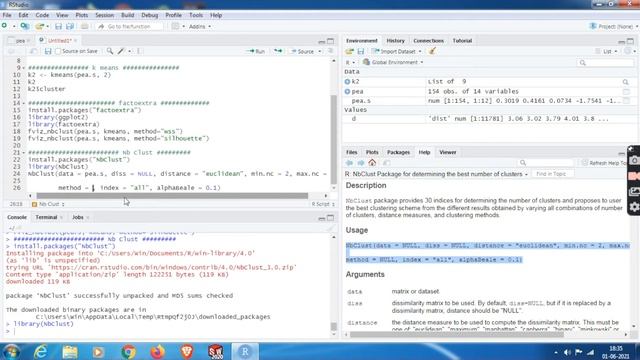Save all open documents
This screenshot has height=360, width=640.
[70, 26]
